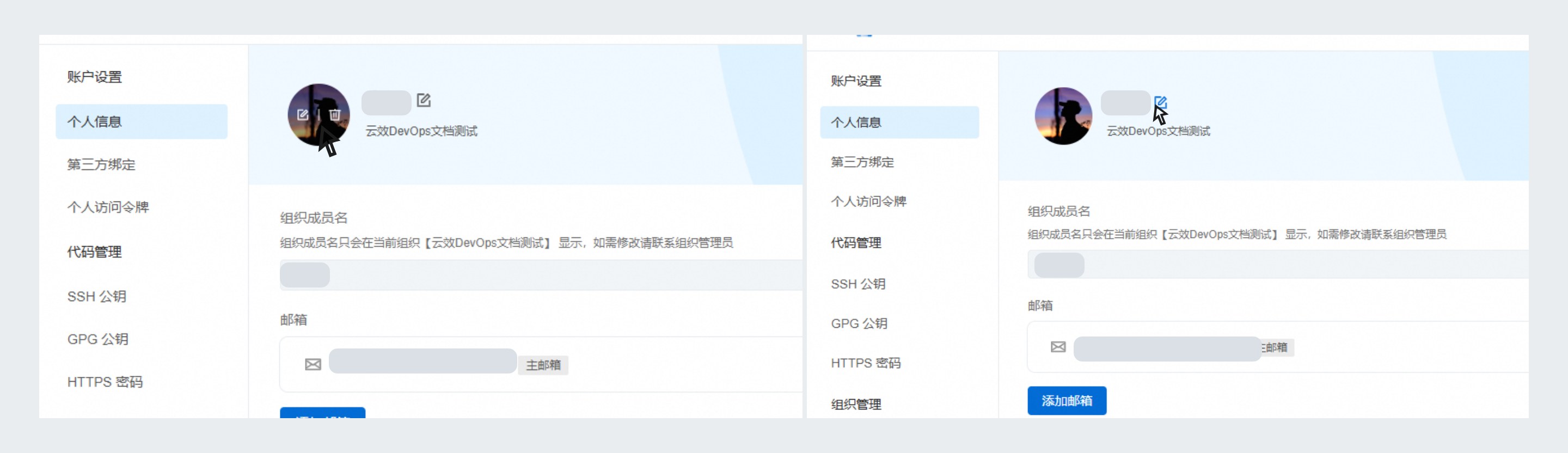
Task: Click 主邮箱 tag in left screenshot
Action: click(543, 365)
